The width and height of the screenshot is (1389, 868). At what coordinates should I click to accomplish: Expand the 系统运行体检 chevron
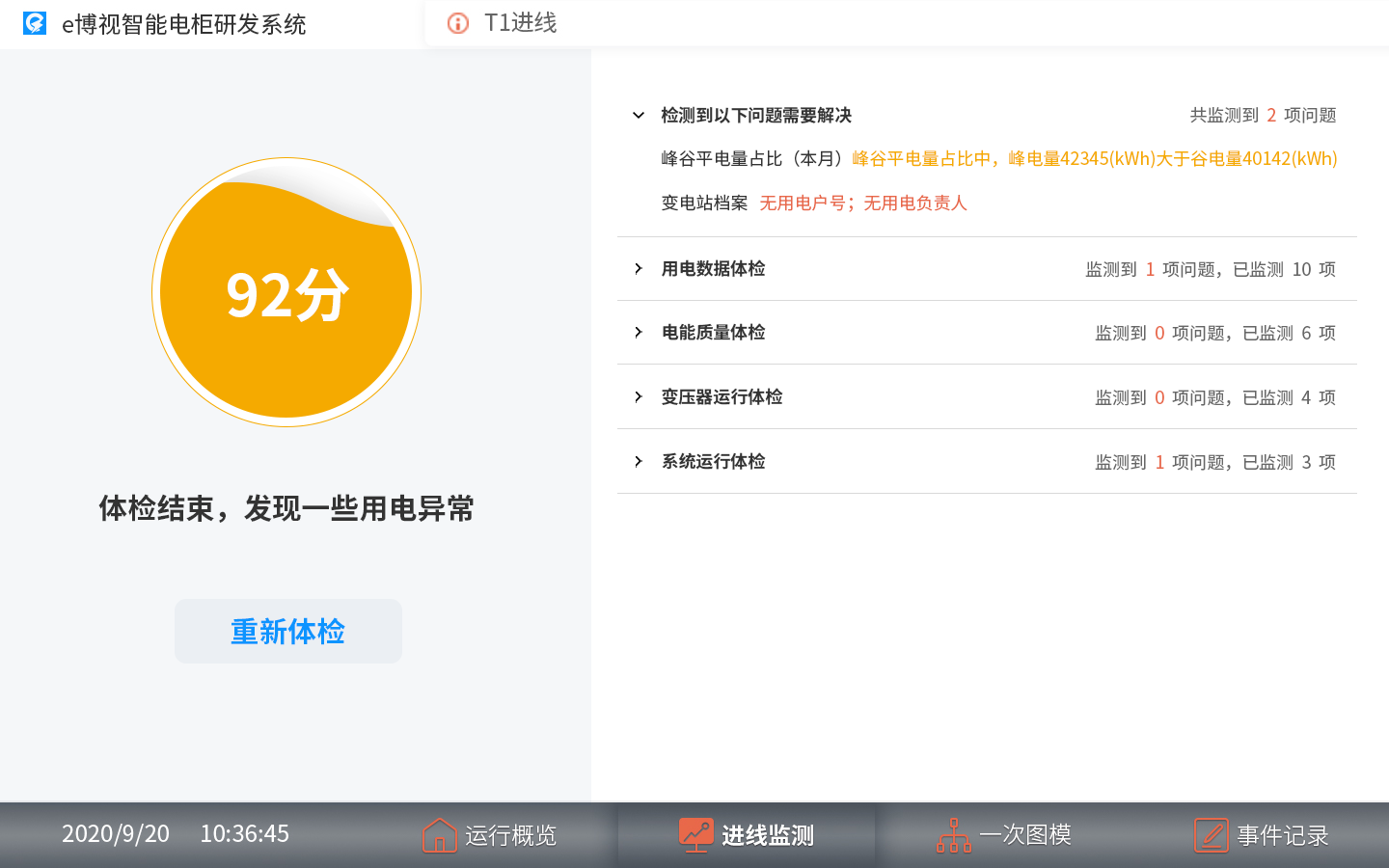coord(639,462)
